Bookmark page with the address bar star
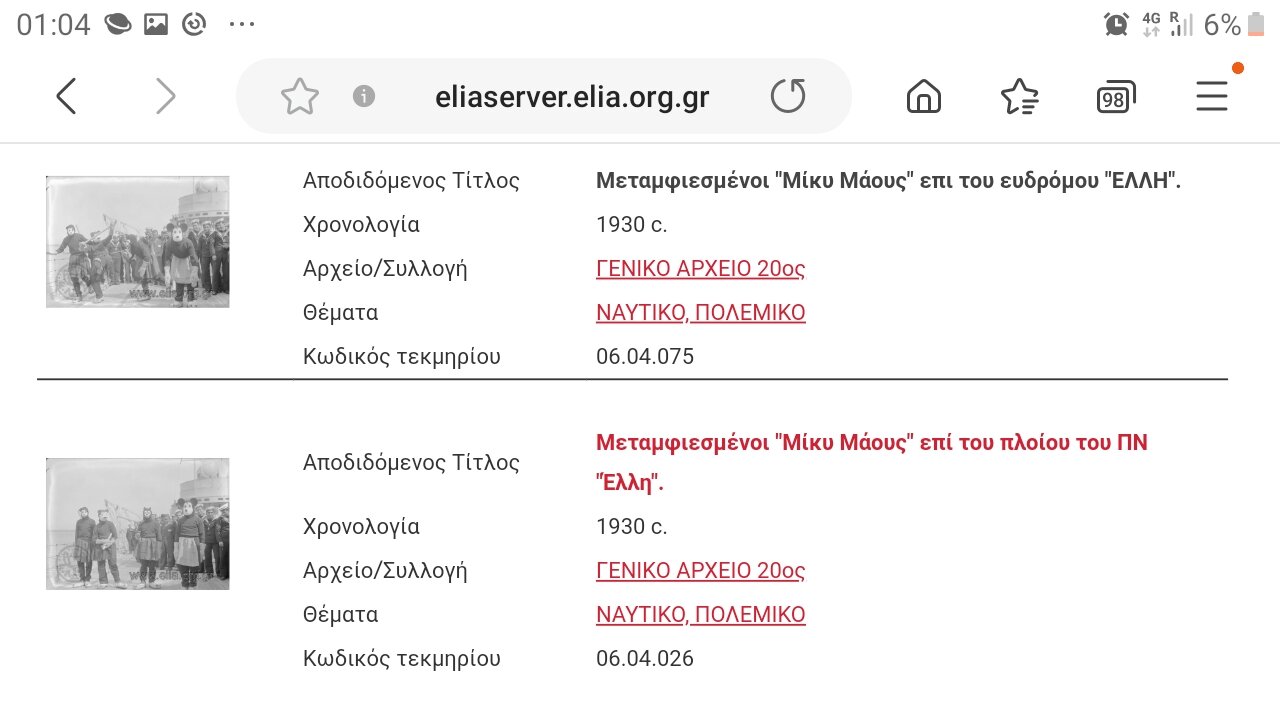Screen dimensions: 1280x720 (x=299, y=97)
